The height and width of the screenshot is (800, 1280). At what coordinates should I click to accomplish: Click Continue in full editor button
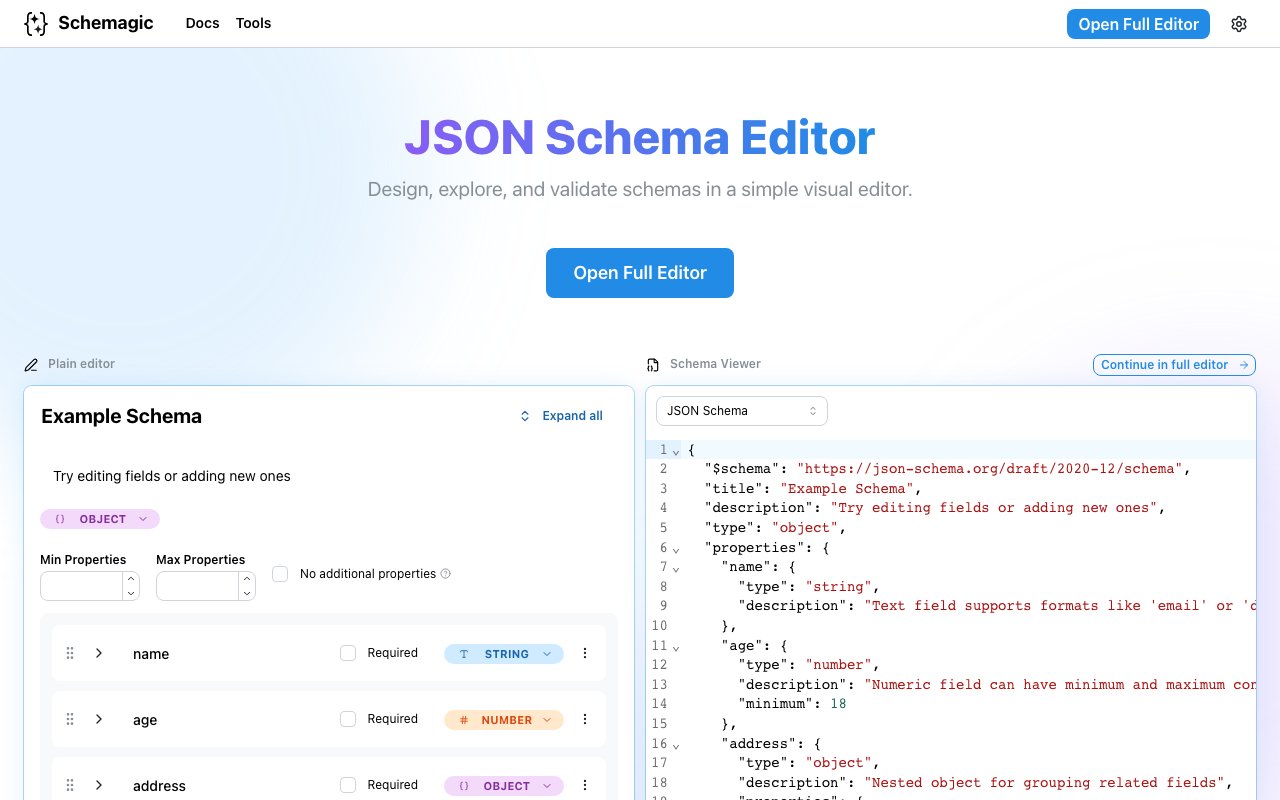(1174, 365)
